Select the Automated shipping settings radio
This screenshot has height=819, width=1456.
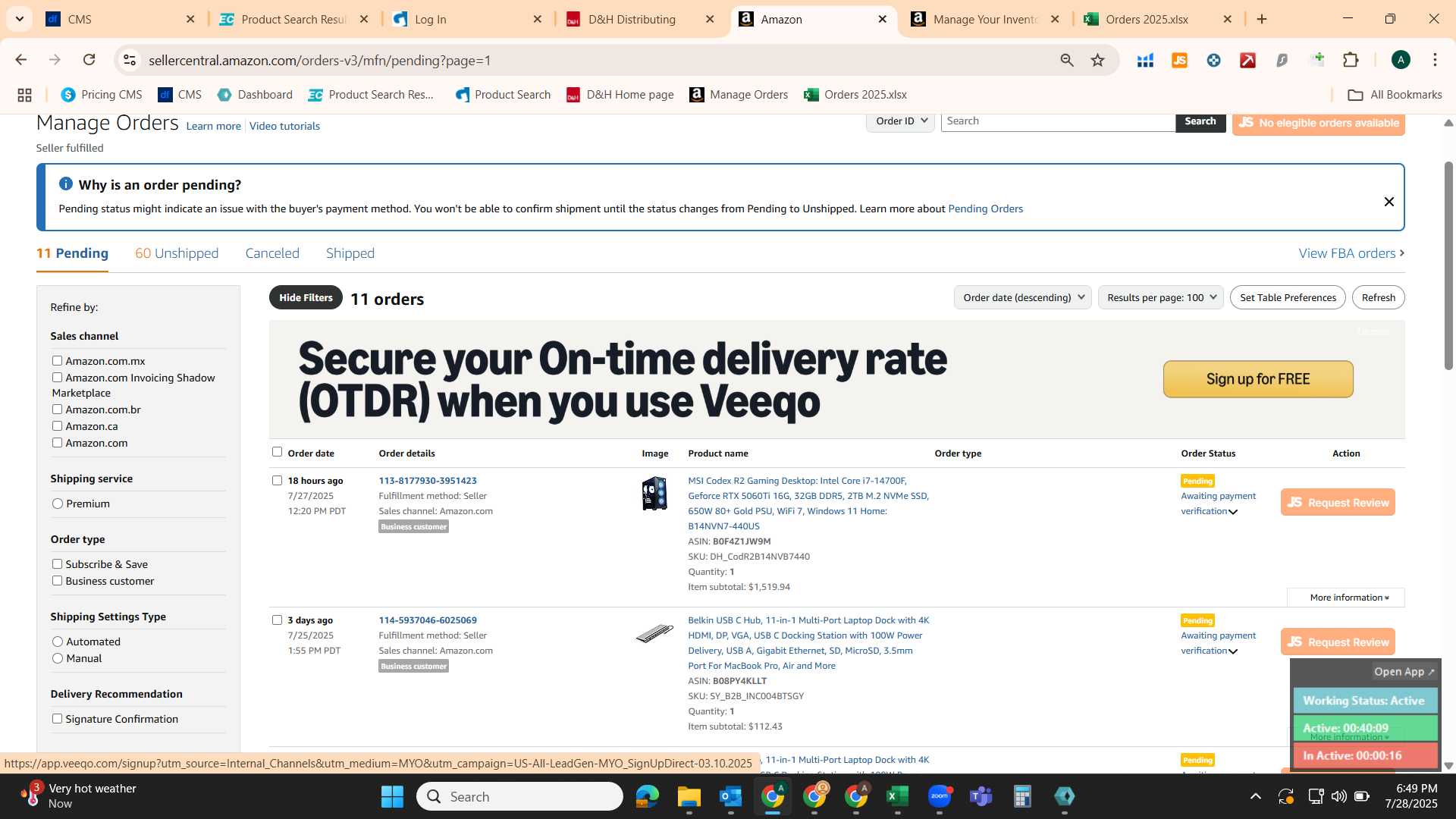(x=58, y=642)
